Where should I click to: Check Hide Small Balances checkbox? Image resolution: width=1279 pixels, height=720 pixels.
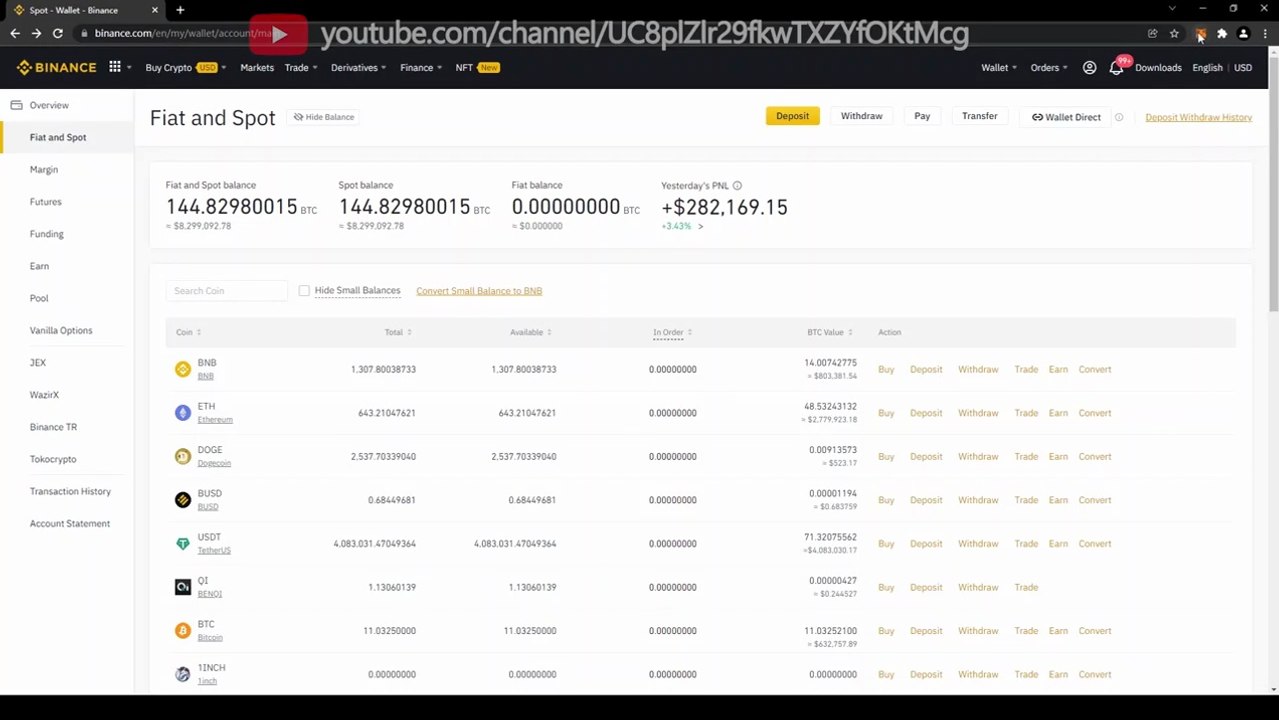[304, 291]
